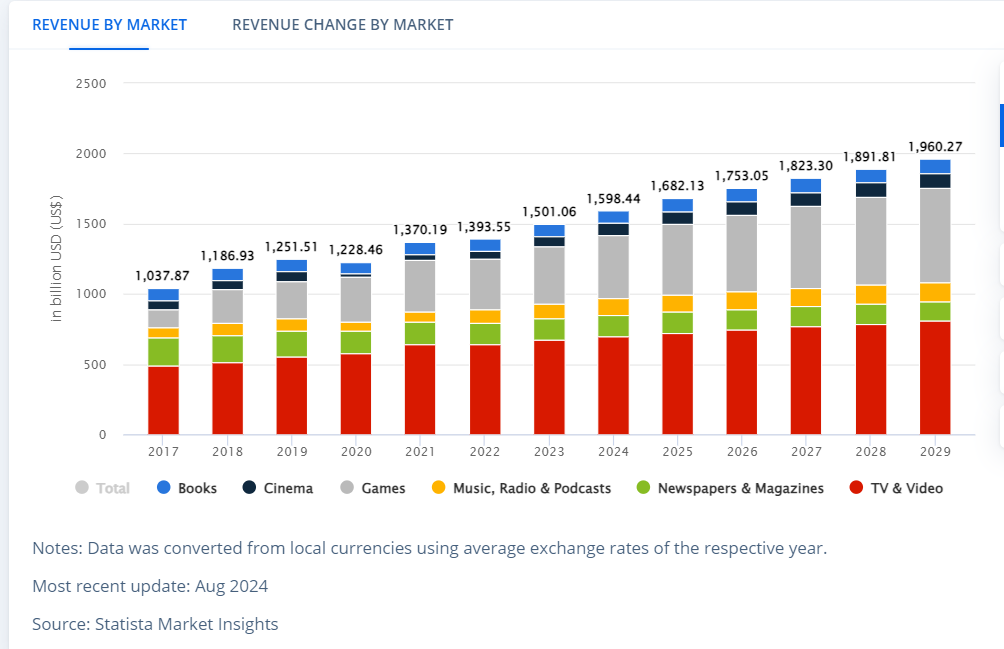Click the 2021 x-axis year label

tap(420, 452)
